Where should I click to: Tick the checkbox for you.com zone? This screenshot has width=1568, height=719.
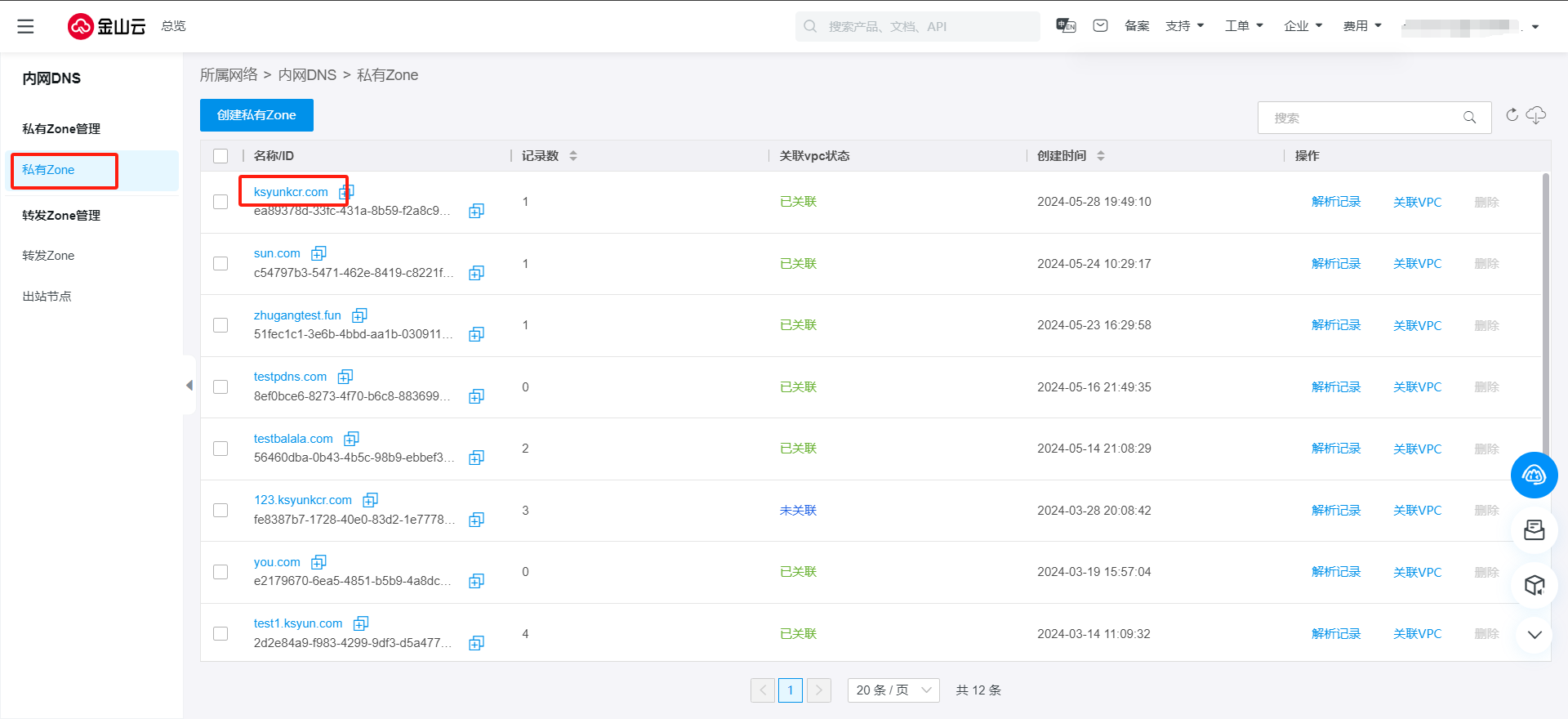coord(220,572)
